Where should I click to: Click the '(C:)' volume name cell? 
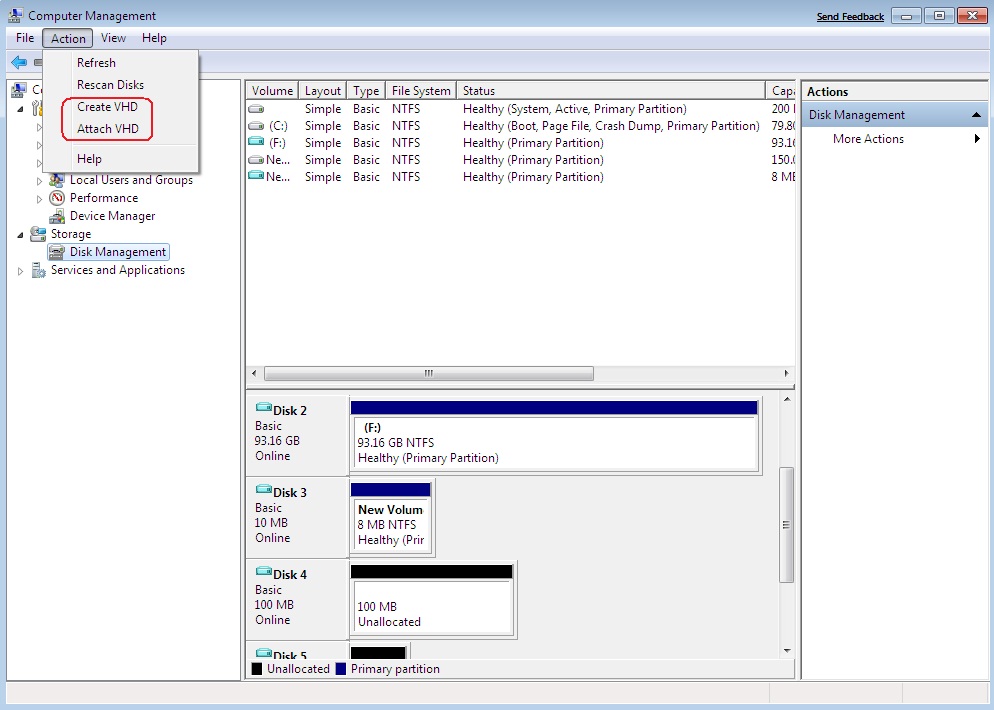coord(278,126)
